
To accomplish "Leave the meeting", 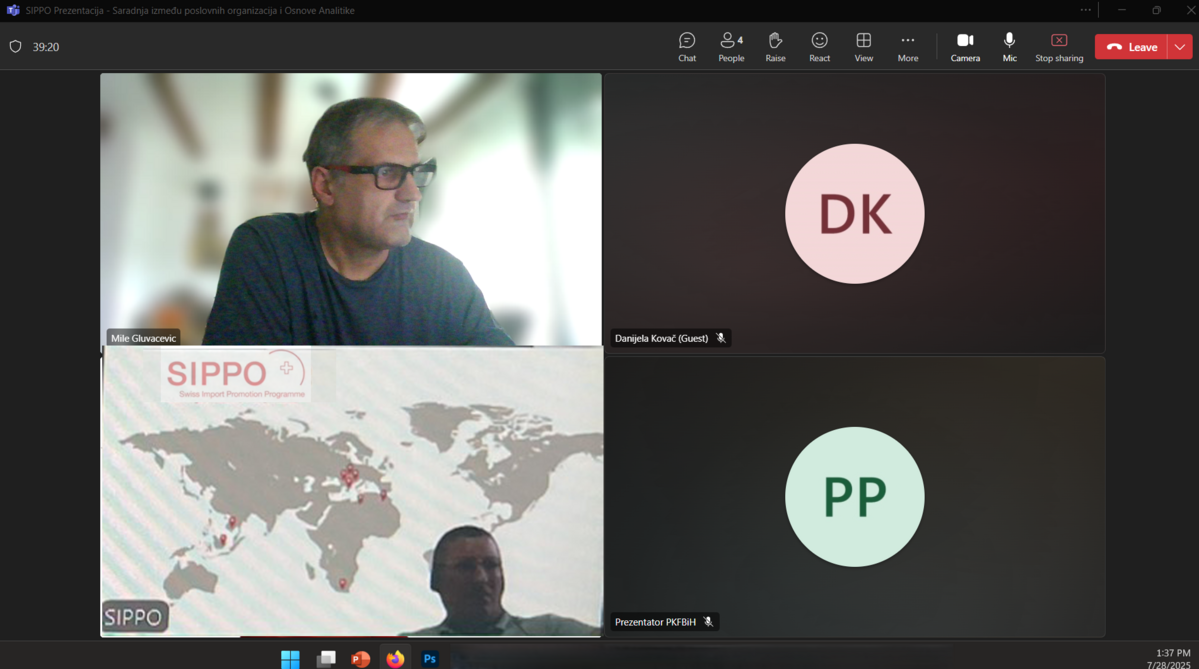I will (1135, 46).
